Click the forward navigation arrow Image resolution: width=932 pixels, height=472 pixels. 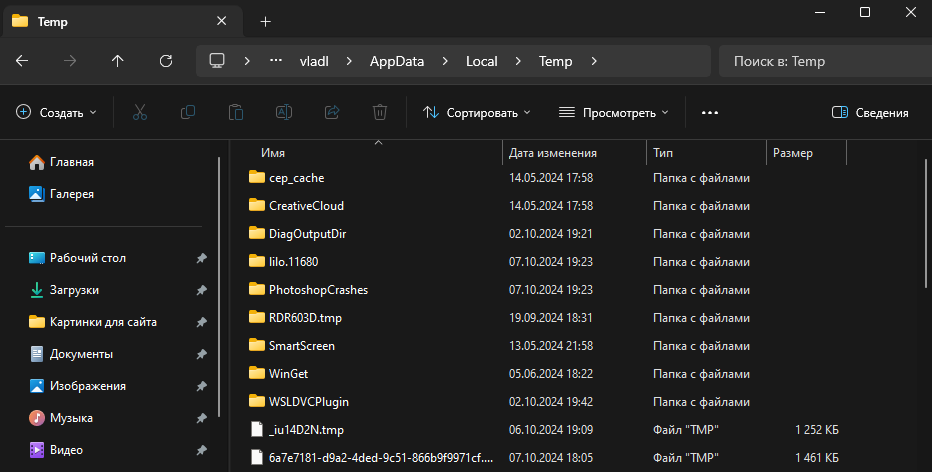click(70, 61)
